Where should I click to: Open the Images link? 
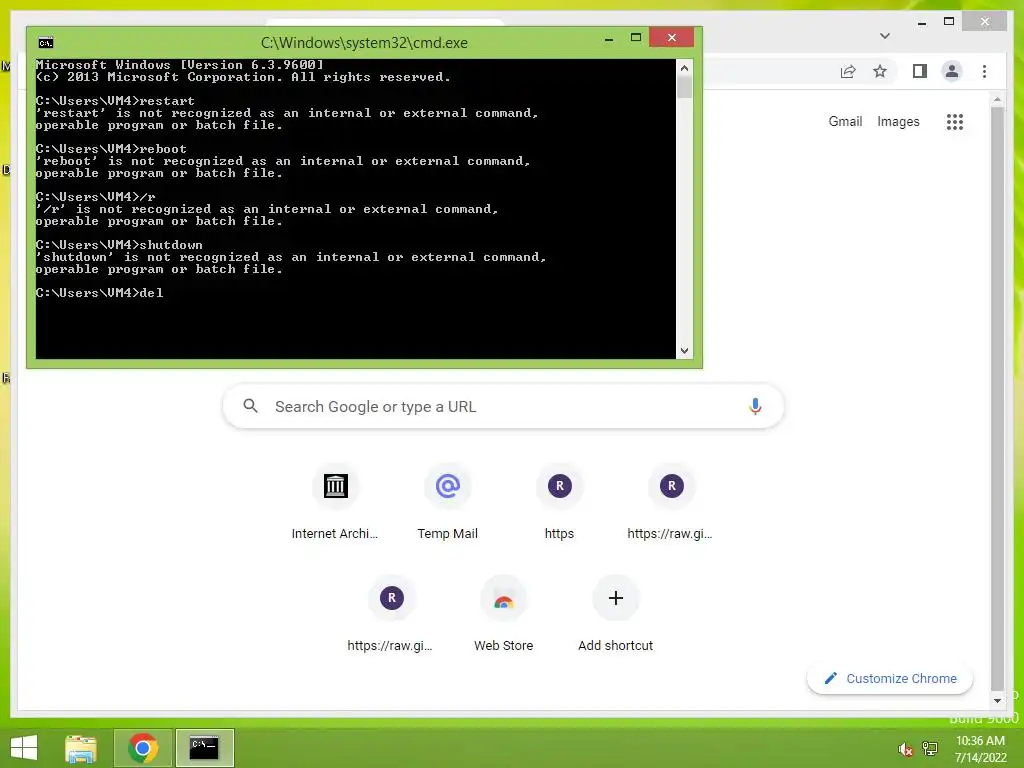[898, 121]
